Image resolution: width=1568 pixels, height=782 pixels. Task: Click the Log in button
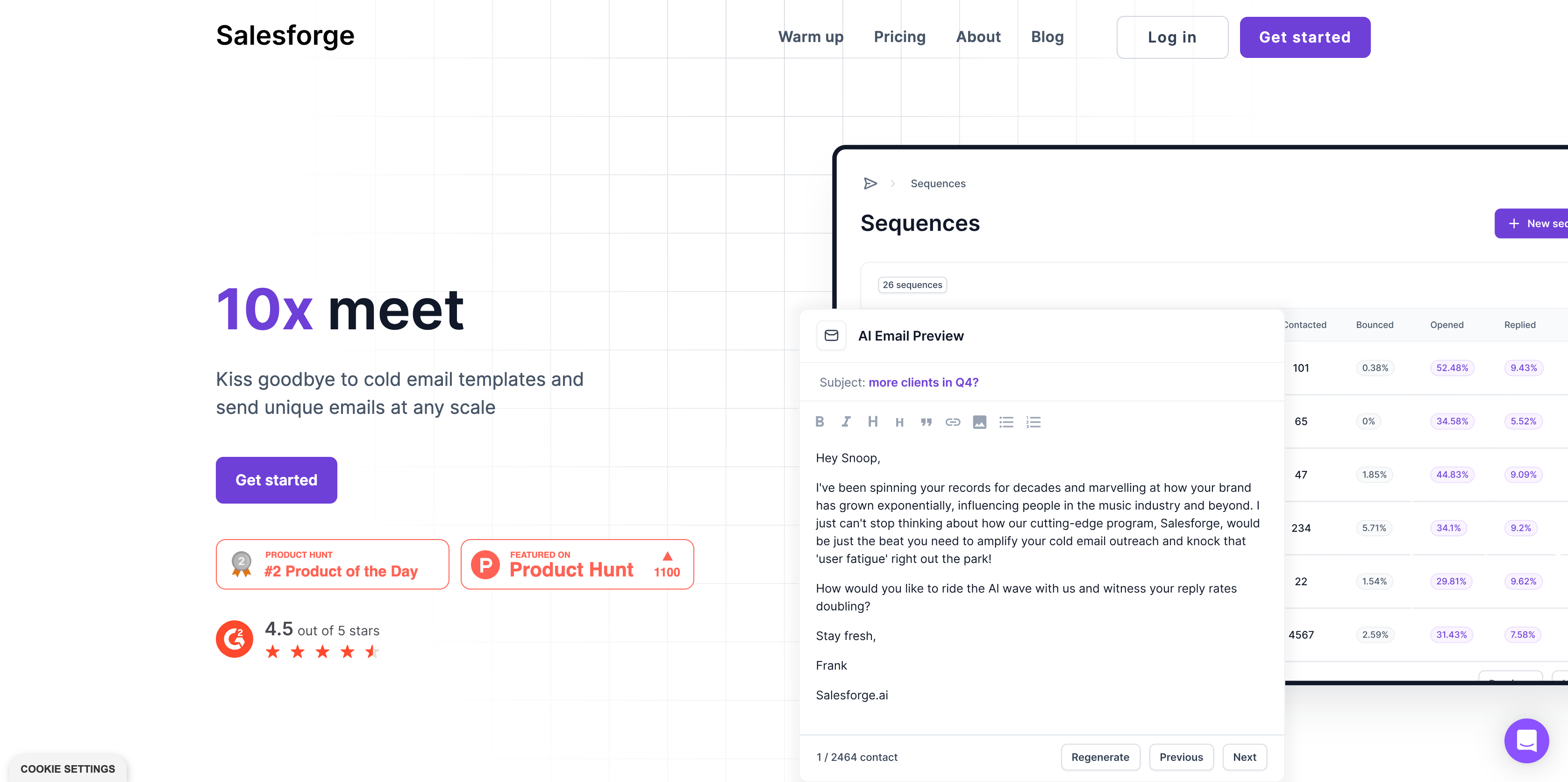(x=1172, y=38)
